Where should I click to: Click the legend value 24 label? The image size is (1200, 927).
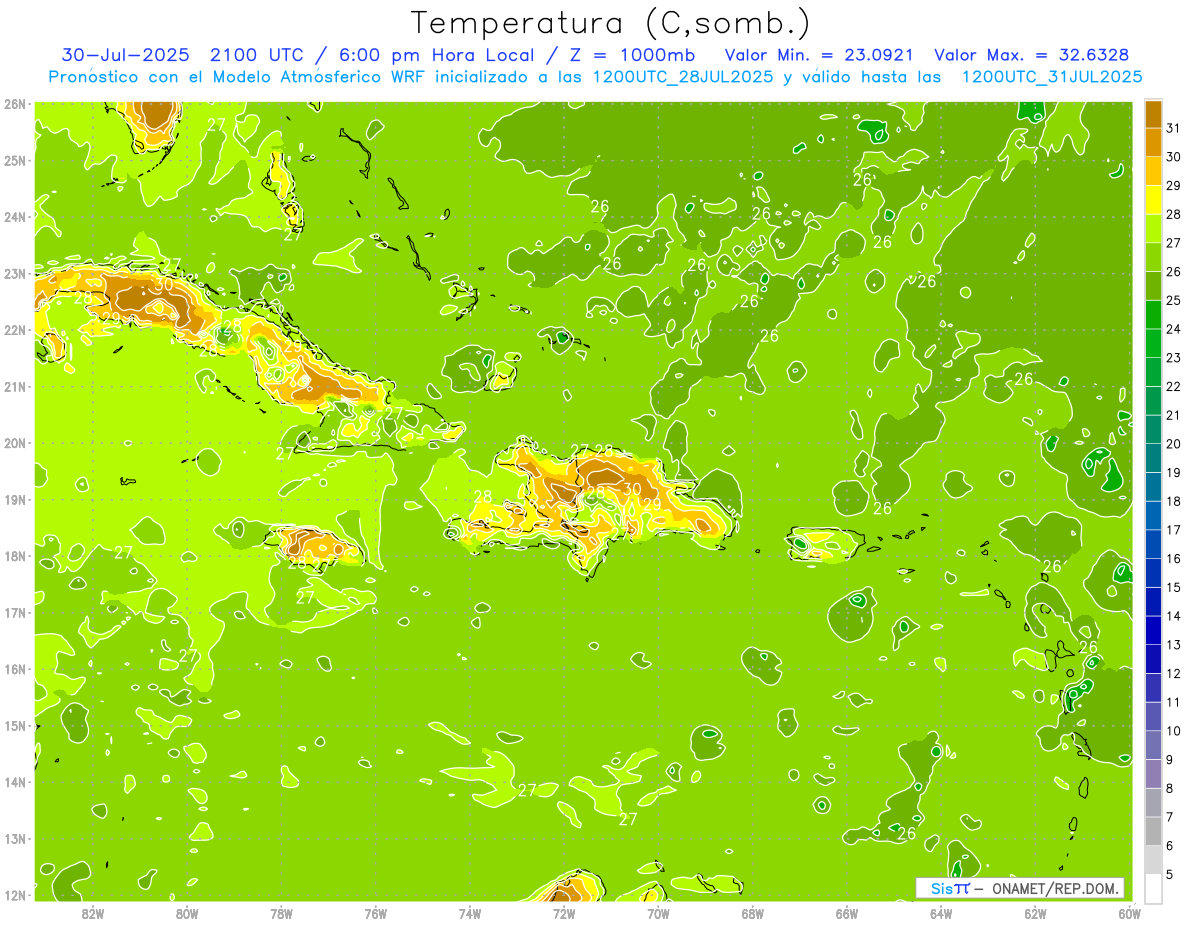[1173, 329]
